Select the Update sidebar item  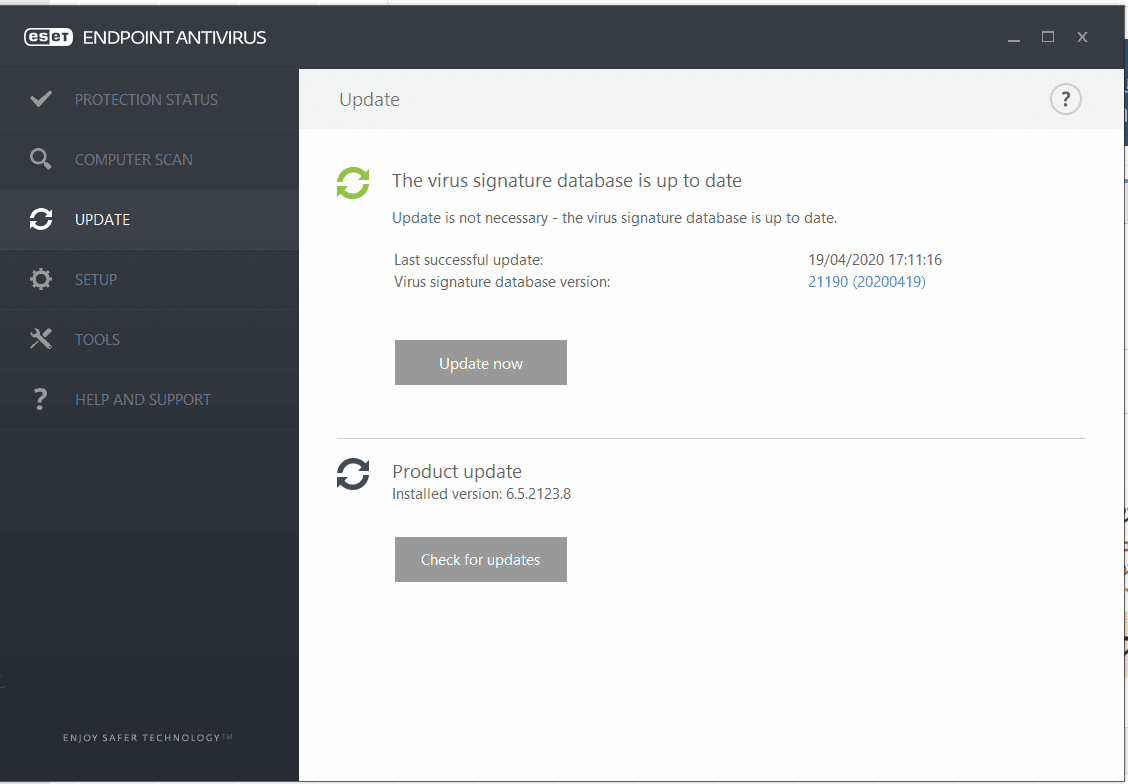pos(102,220)
